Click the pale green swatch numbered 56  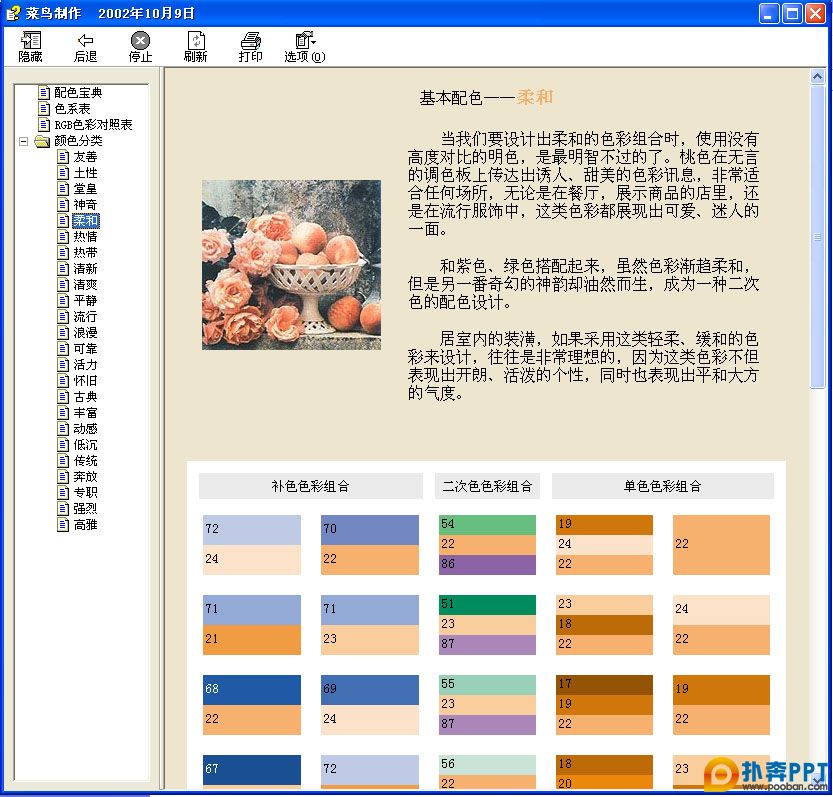click(487, 765)
